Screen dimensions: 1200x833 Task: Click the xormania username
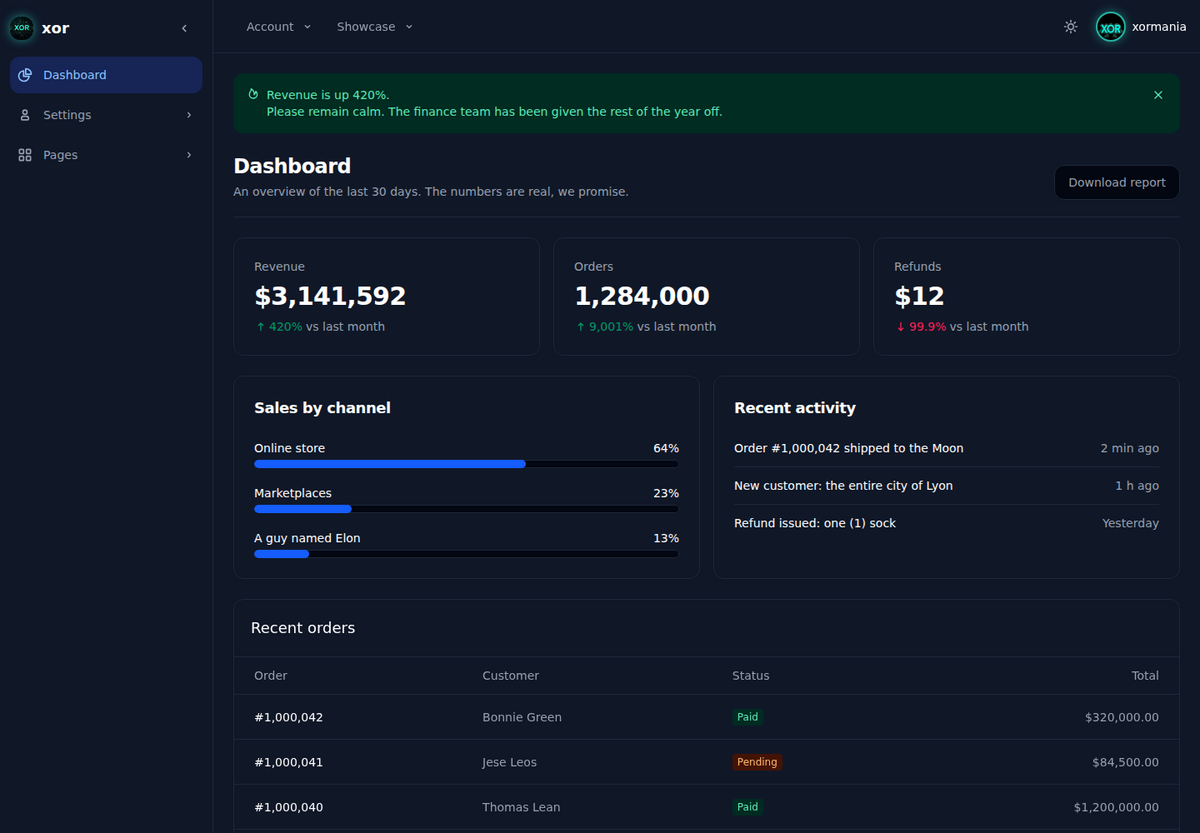coord(1159,28)
